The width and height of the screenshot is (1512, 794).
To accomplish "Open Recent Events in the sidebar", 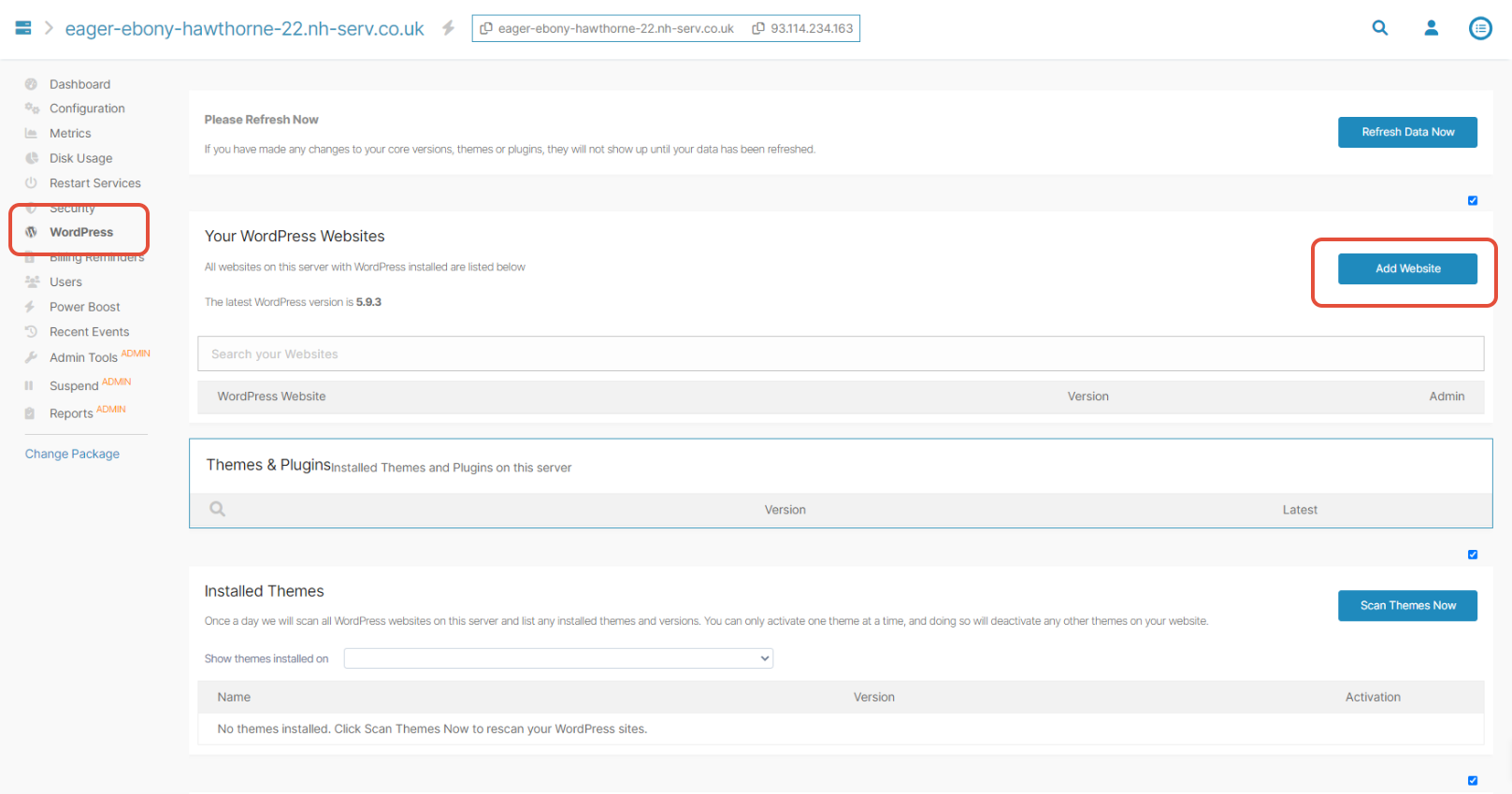I will coord(90,332).
